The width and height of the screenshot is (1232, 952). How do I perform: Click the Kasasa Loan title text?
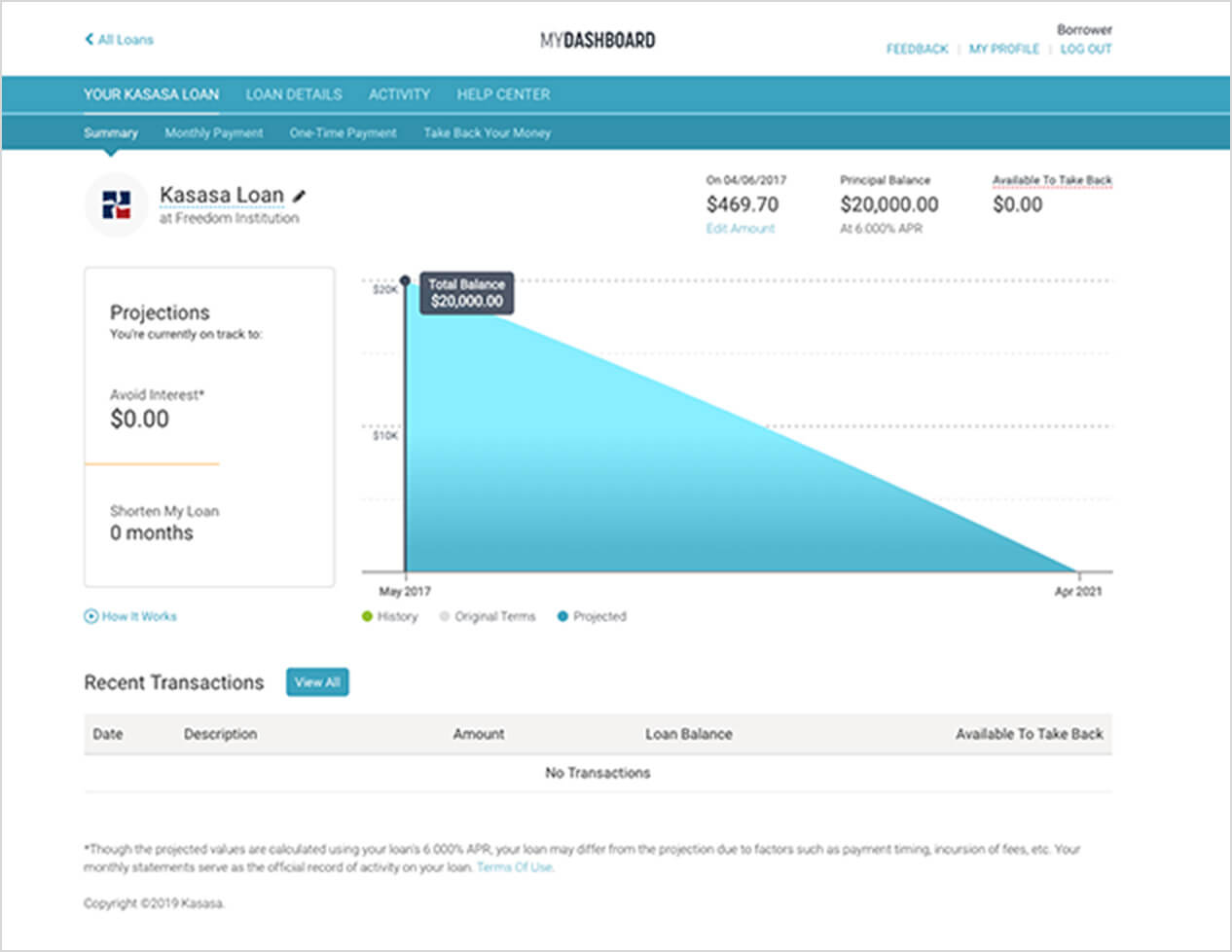click(222, 195)
